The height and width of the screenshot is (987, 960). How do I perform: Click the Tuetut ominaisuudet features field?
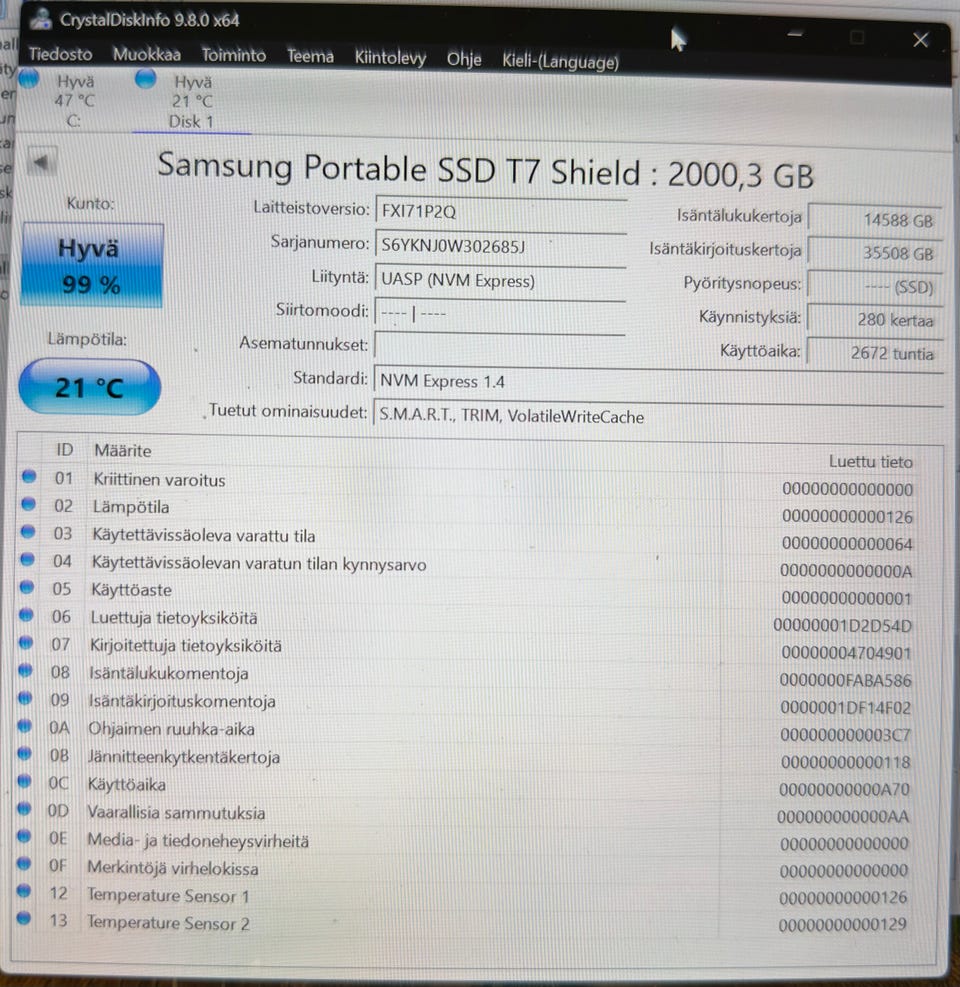coord(658,415)
